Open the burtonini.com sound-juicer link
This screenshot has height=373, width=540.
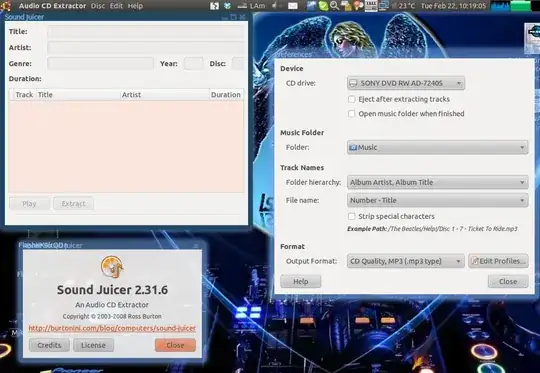click(112, 328)
